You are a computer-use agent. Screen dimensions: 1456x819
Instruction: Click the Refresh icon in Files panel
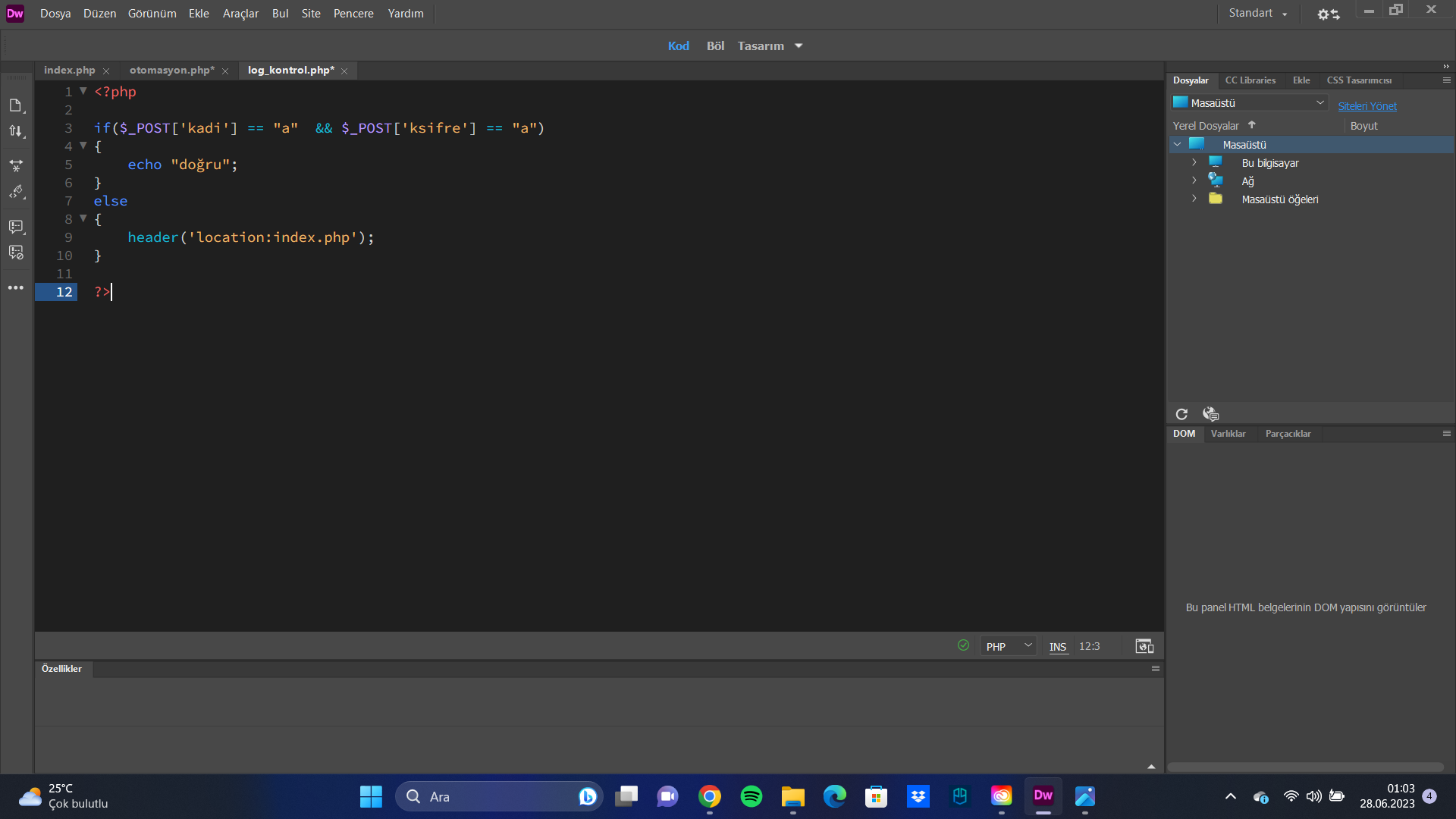pos(1181,414)
